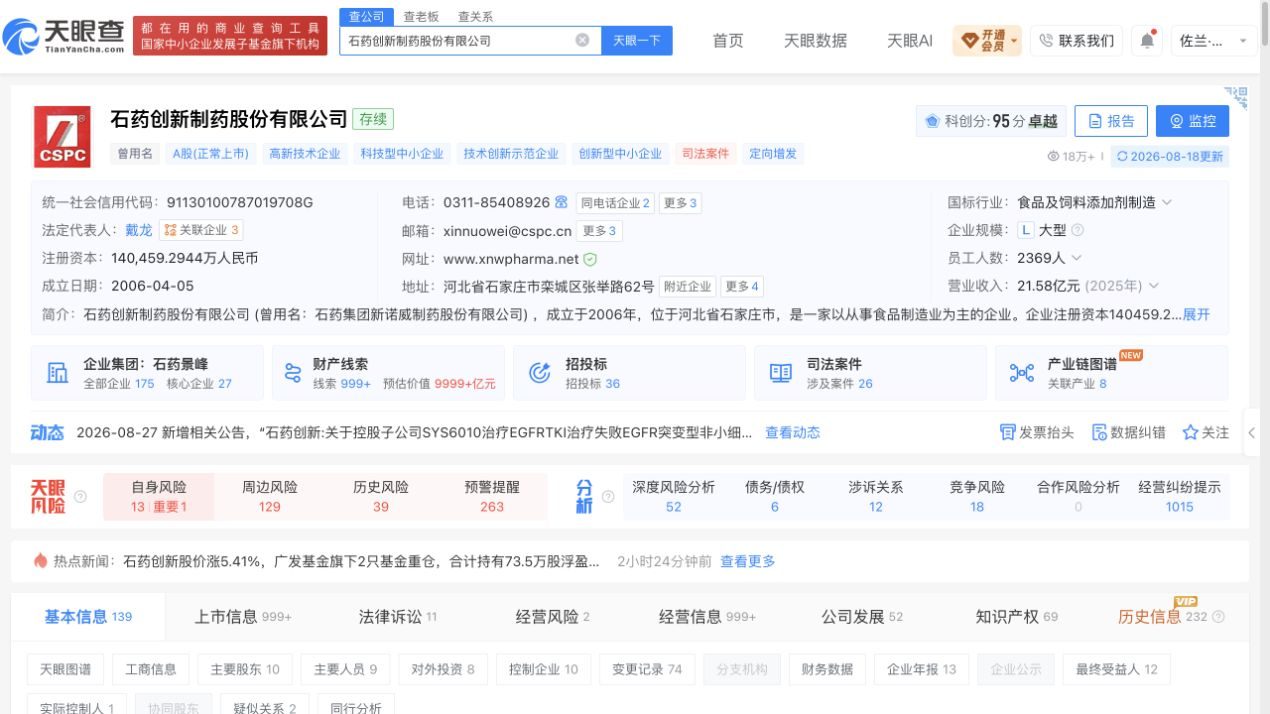Click the 天眼一下 search button
The image size is (1270, 714).
pyautogui.click(x=637, y=40)
